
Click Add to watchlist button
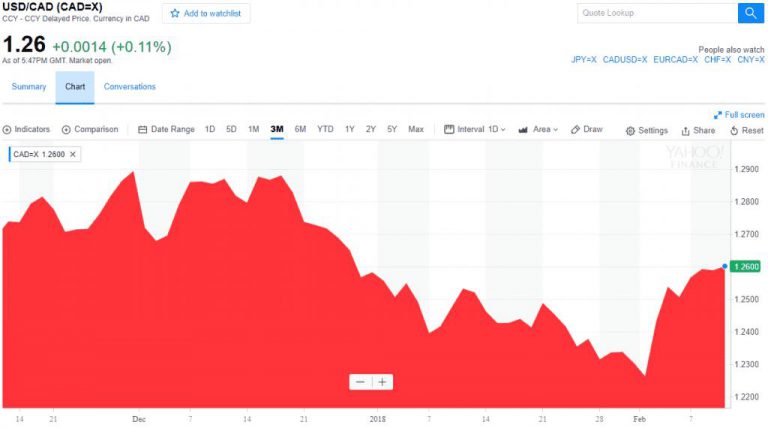point(206,14)
